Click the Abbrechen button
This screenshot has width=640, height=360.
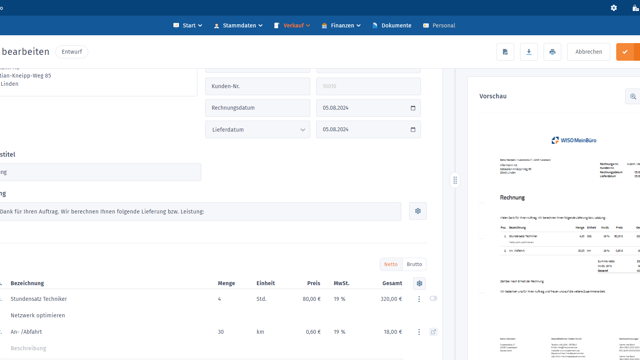tap(589, 52)
